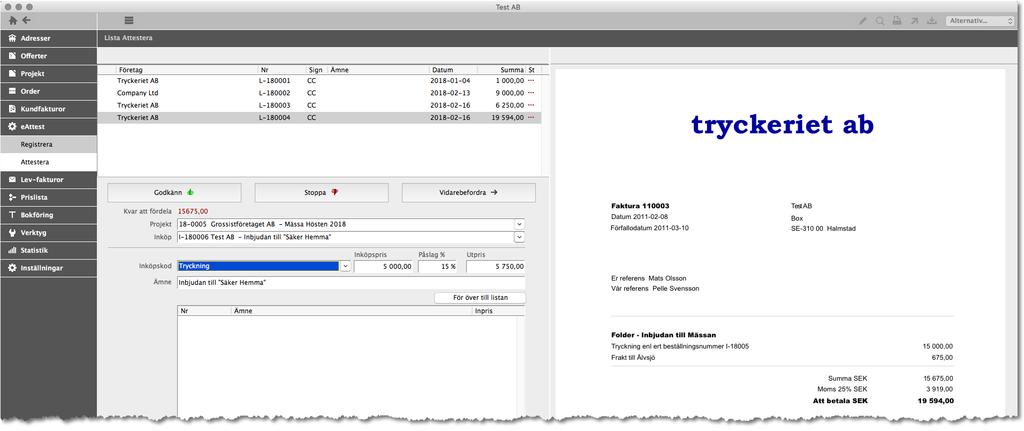Select the Attestera sub-item under eAttest
The image size is (1024, 431).
click(48, 161)
